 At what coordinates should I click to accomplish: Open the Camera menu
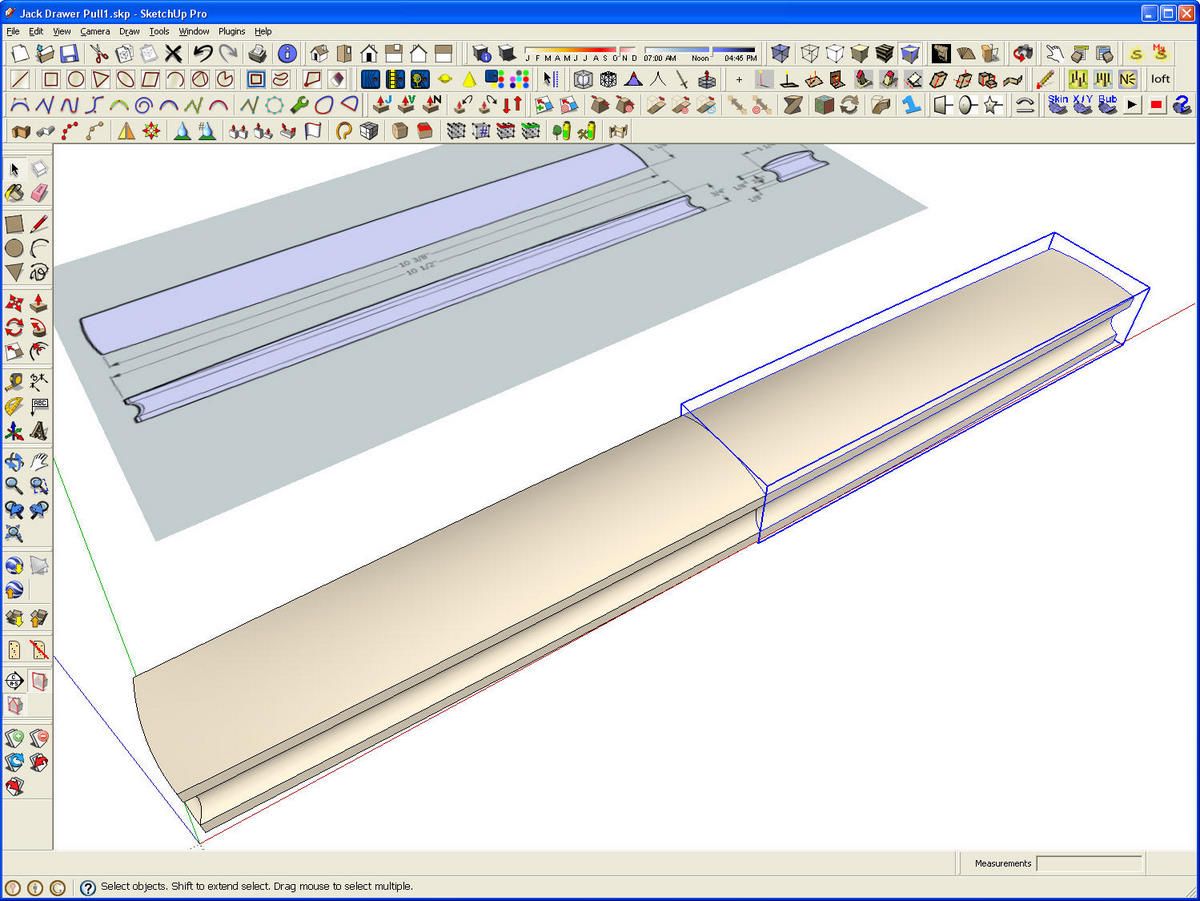(95, 31)
